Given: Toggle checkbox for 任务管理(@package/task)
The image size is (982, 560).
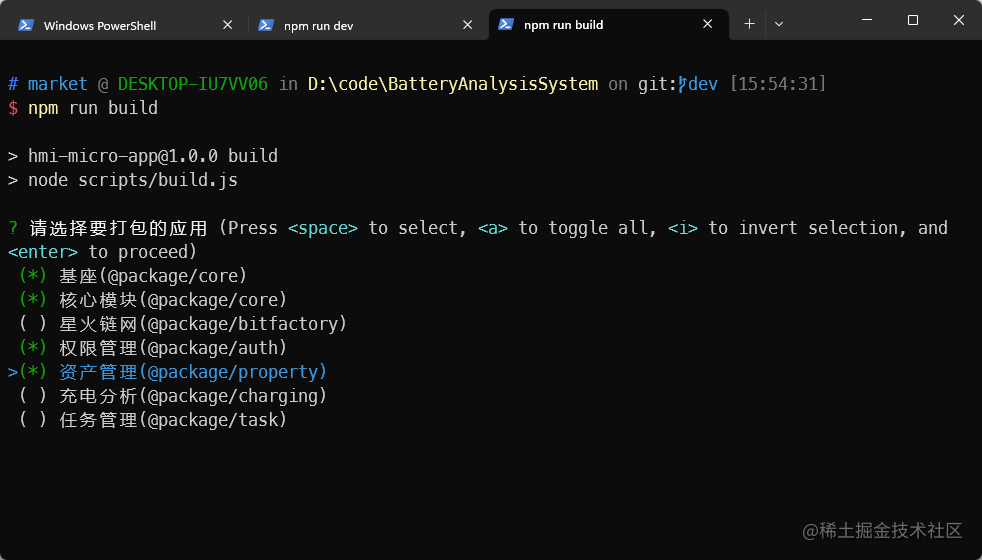Looking at the screenshot, I should (33, 420).
